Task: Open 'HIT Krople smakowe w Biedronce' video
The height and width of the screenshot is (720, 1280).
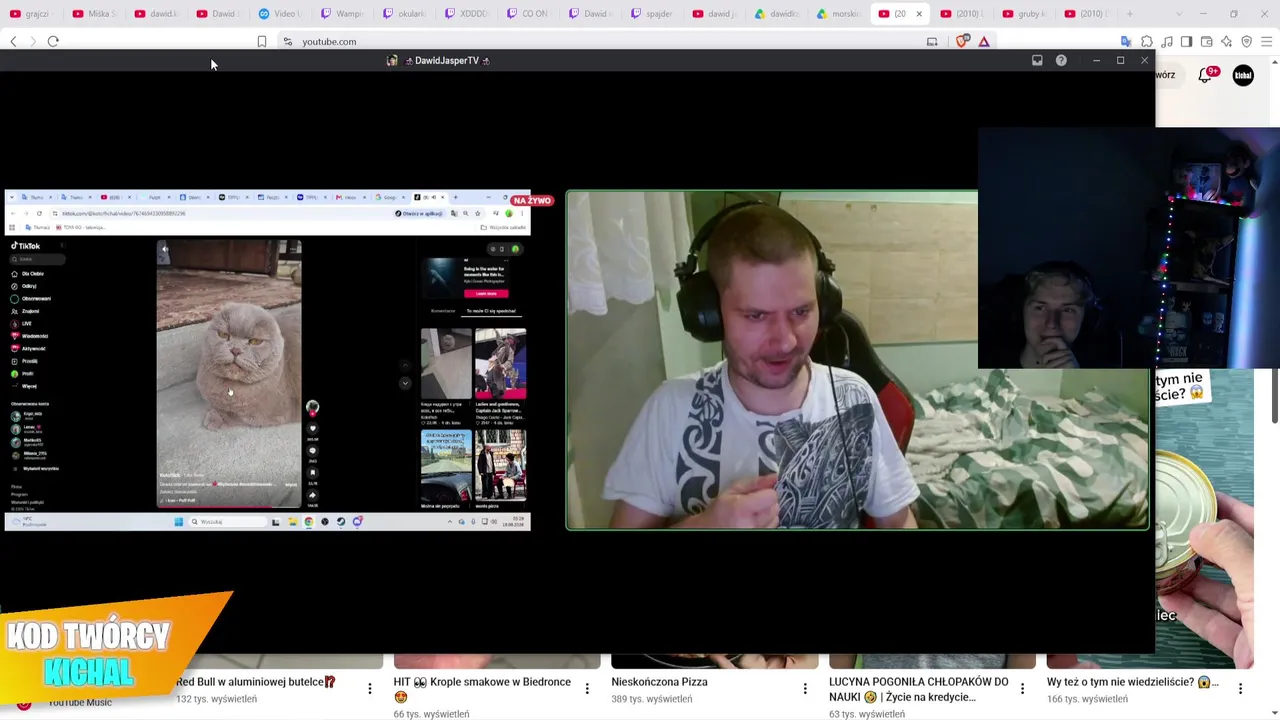Action: pos(482,689)
